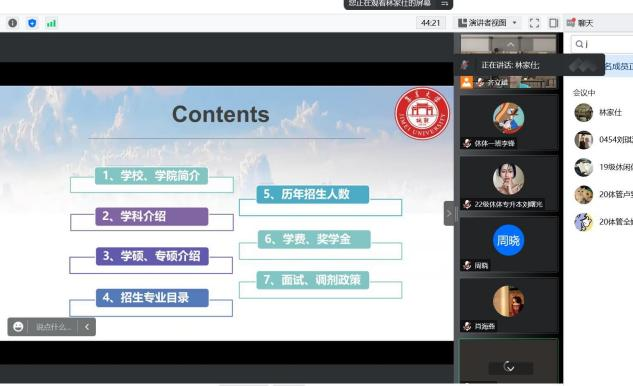Viewport: 633px width, 386px height.
Task: Open the meeting info icon
Action: coord(13,23)
